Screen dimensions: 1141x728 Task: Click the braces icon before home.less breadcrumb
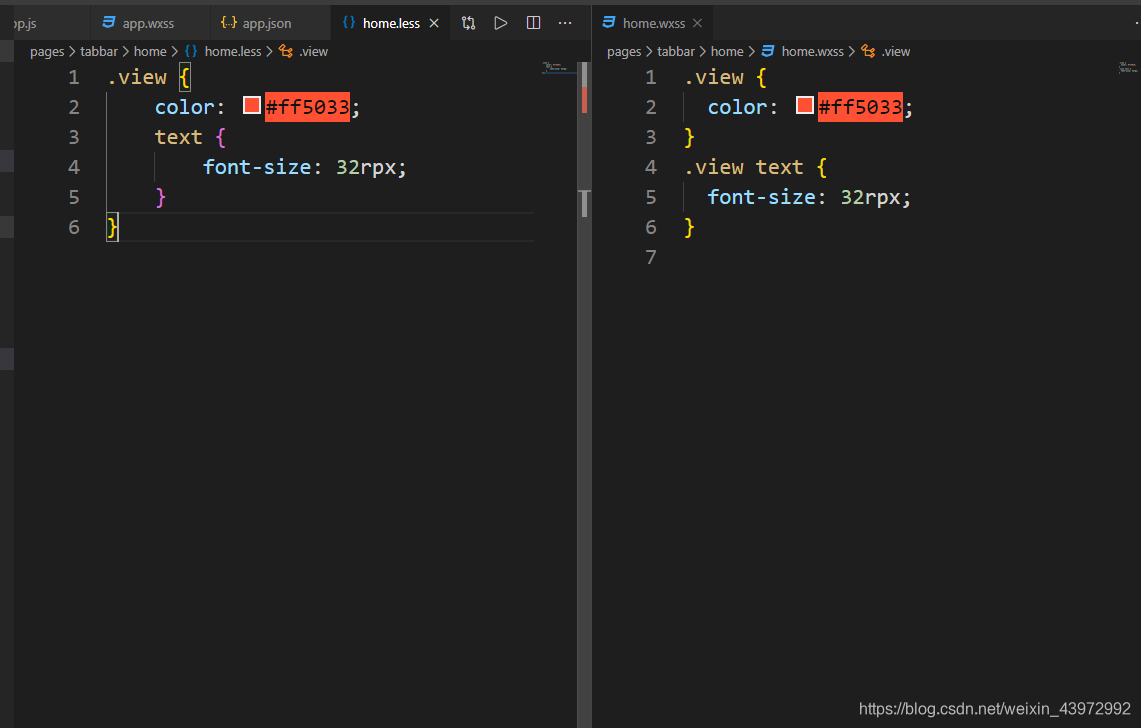click(191, 52)
